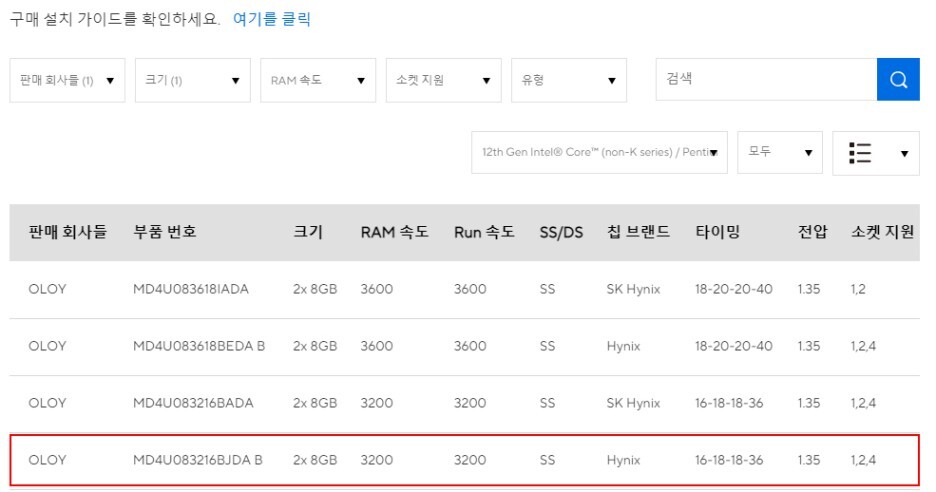Screen dimensions: 936x492
Task: Click the blue search magnifier button
Action: [898, 79]
